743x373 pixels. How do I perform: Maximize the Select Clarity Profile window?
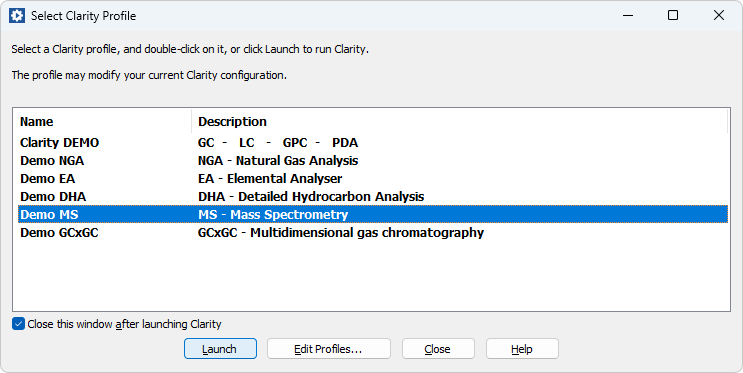pyautogui.click(x=673, y=16)
